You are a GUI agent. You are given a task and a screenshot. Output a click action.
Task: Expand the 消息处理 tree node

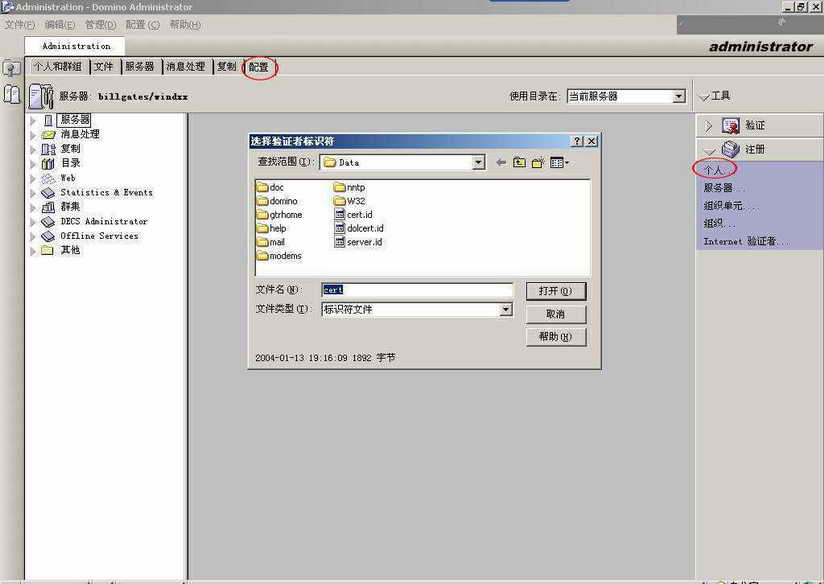point(33,135)
